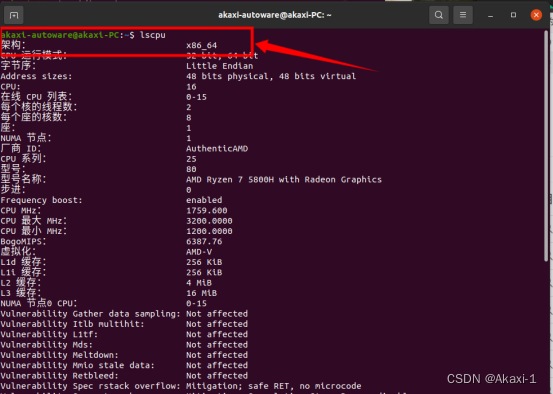Click the window title akaxi-autoware@akaxi-PC
Image resolution: width=553 pixels, height=394 pixels.
pos(274,15)
